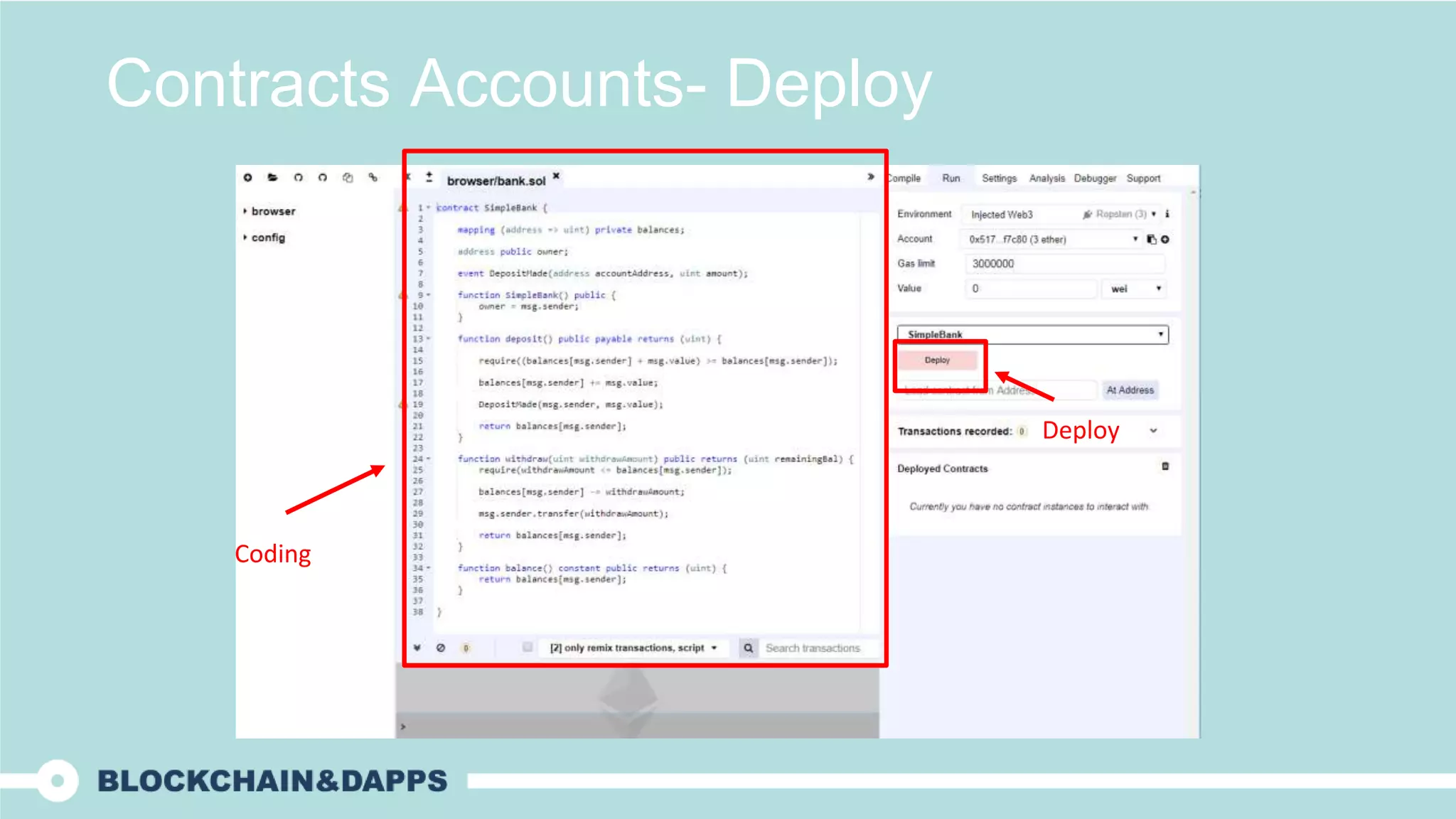Copy all files to another instance icon
This screenshot has height=819, width=1456.
click(347, 177)
